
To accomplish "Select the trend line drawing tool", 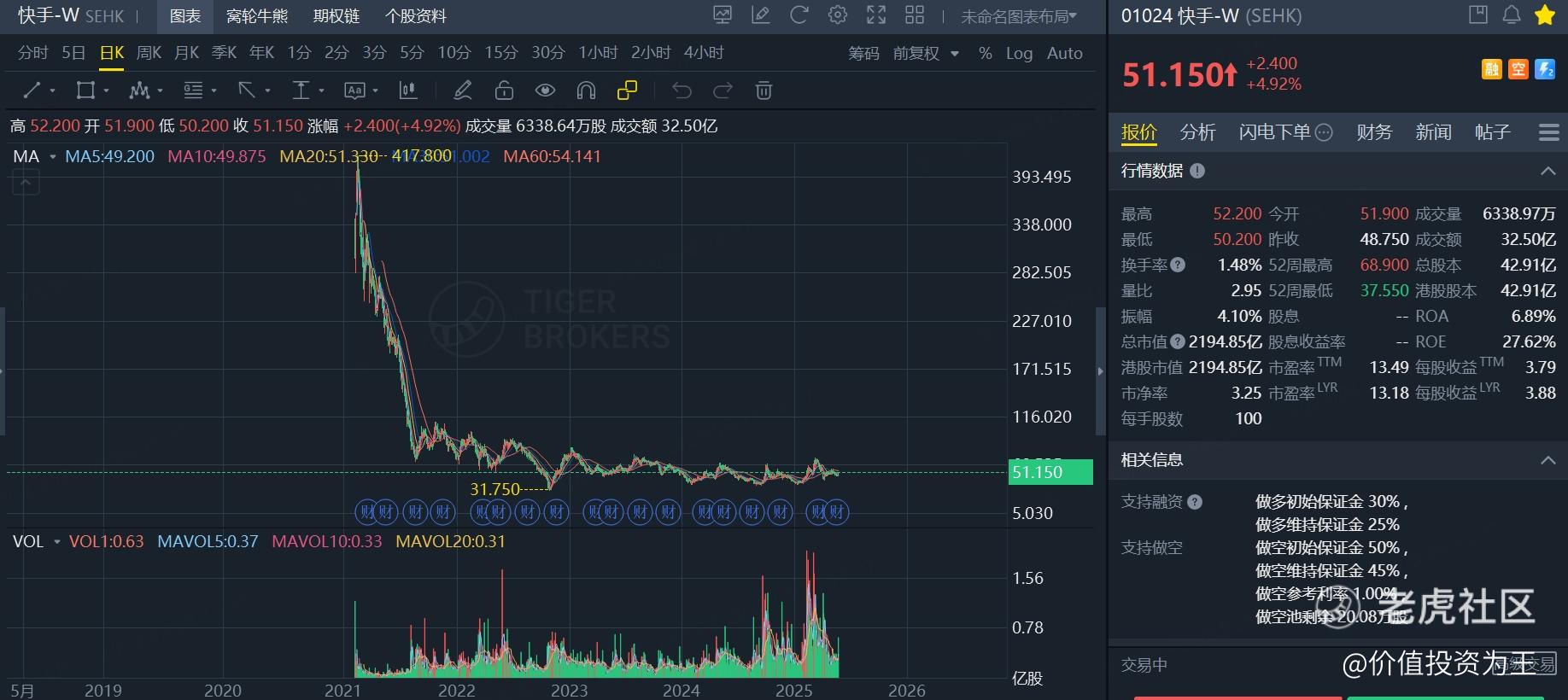I will (x=32, y=90).
